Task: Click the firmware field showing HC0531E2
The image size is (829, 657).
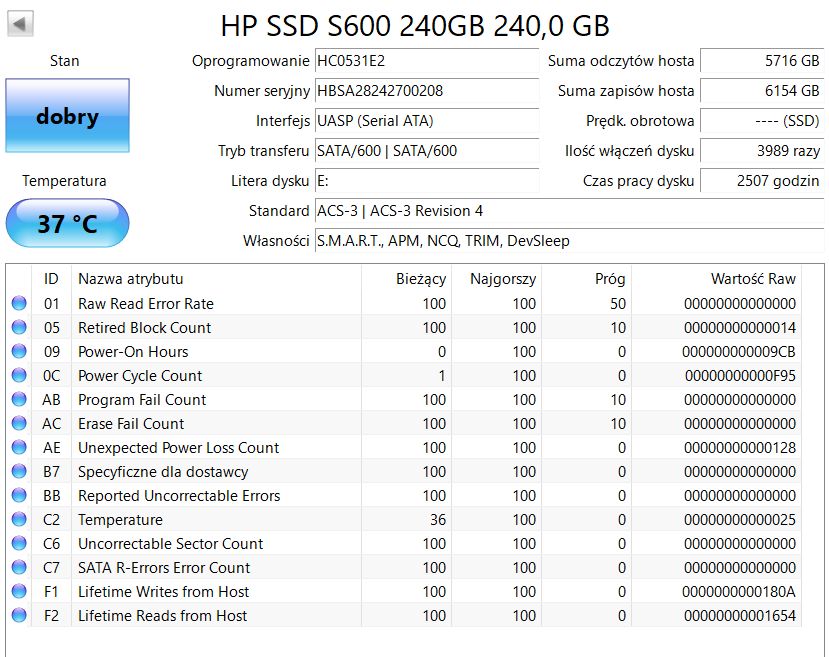Action: coord(427,61)
